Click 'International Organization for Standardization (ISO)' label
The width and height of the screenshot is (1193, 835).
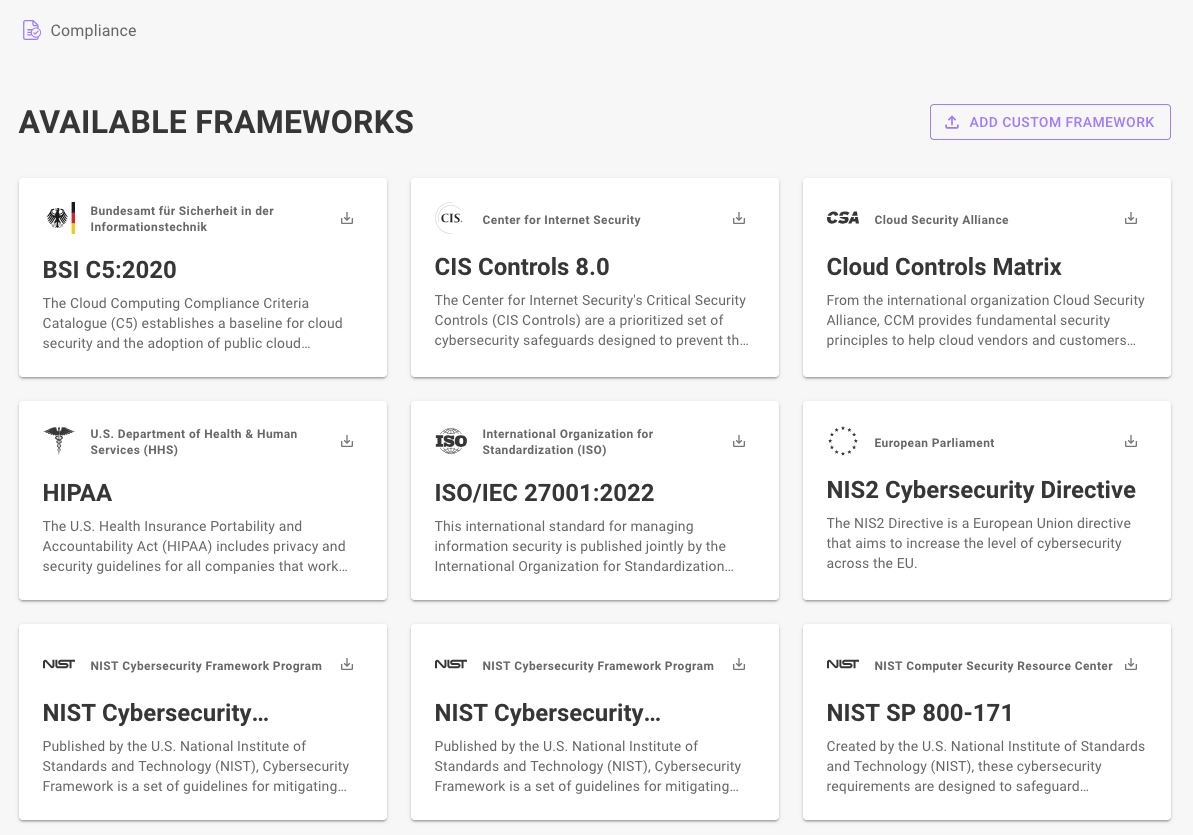[x=568, y=441]
